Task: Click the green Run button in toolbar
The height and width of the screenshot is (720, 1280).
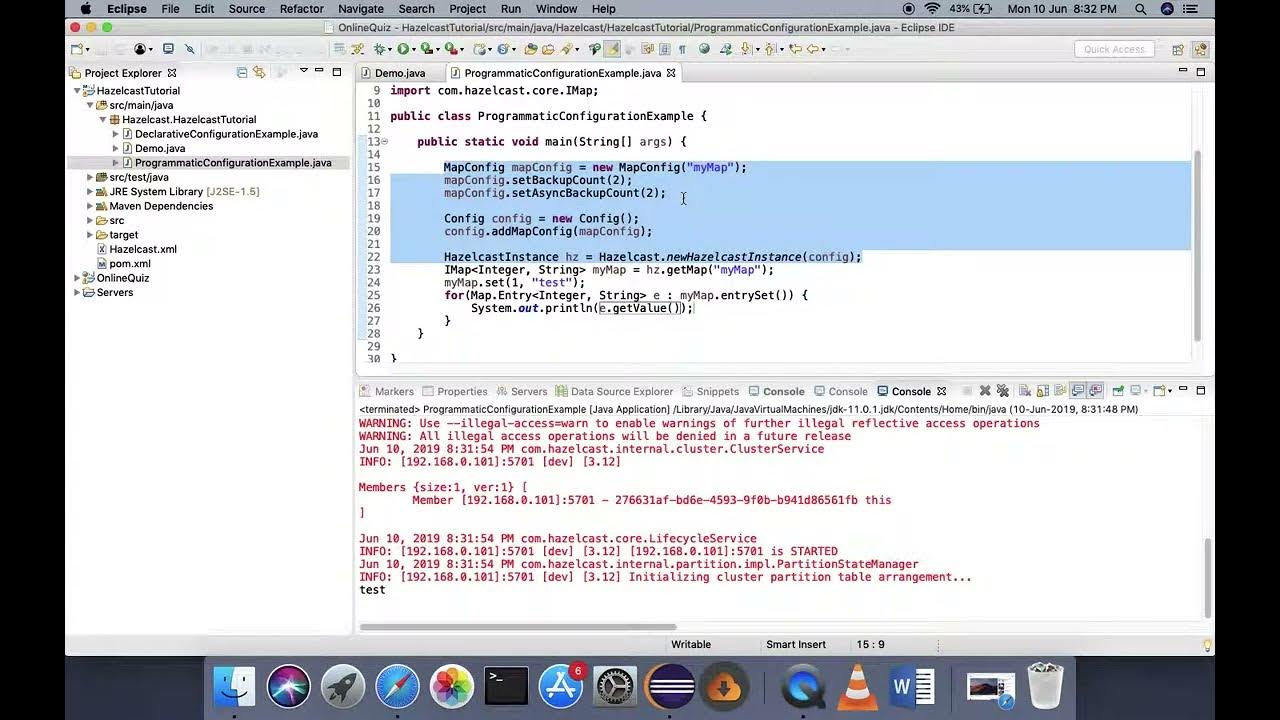Action: point(402,49)
